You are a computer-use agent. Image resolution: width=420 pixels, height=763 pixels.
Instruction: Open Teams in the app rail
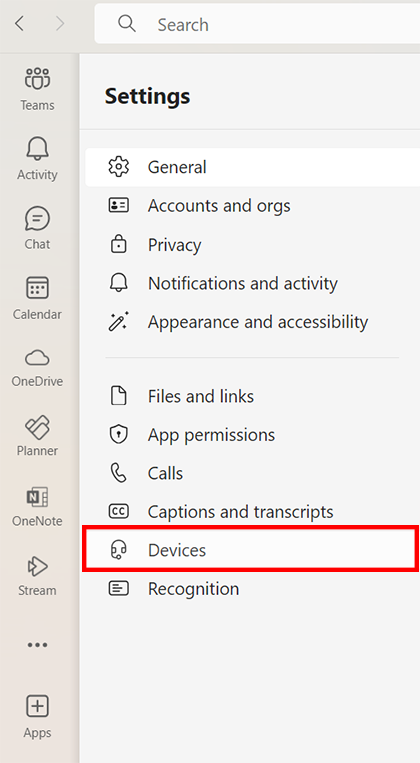tap(37, 89)
